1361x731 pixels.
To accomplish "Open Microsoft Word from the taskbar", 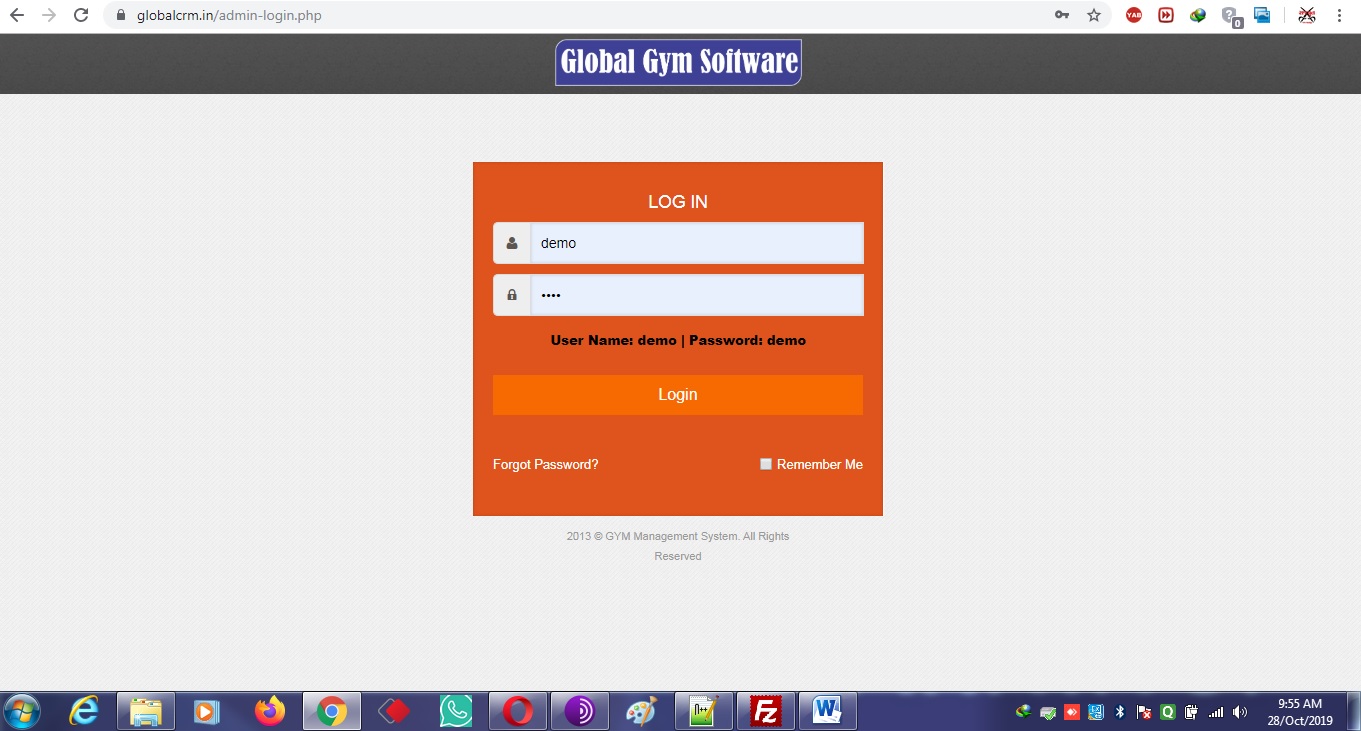I will tap(827, 711).
